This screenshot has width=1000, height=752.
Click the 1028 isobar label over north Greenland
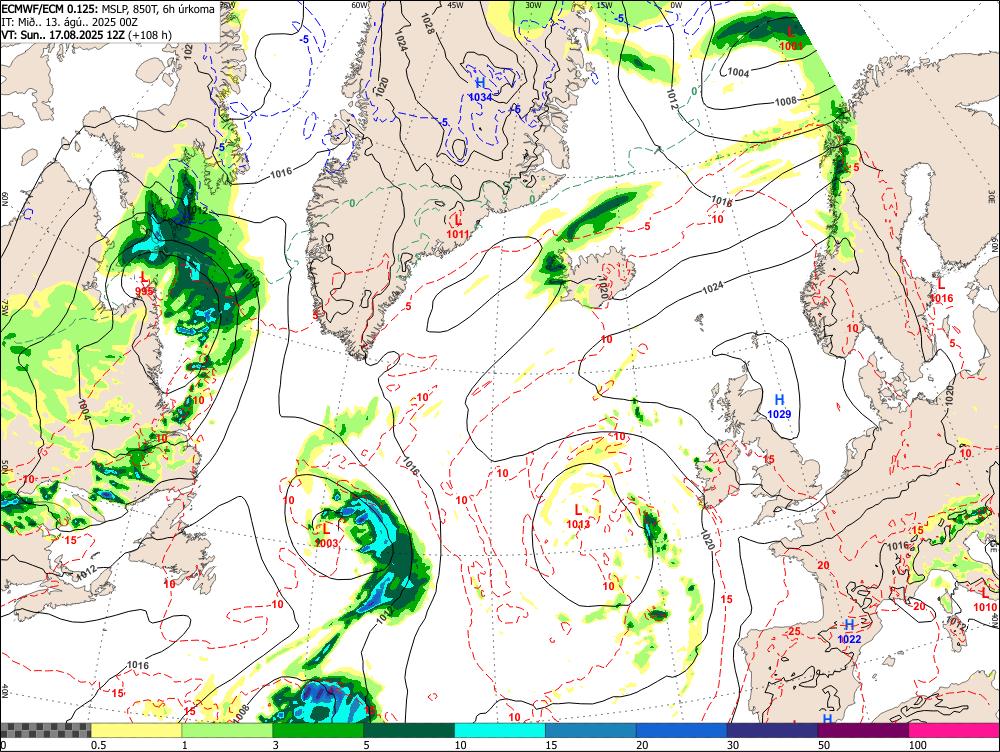pos(428,24)
